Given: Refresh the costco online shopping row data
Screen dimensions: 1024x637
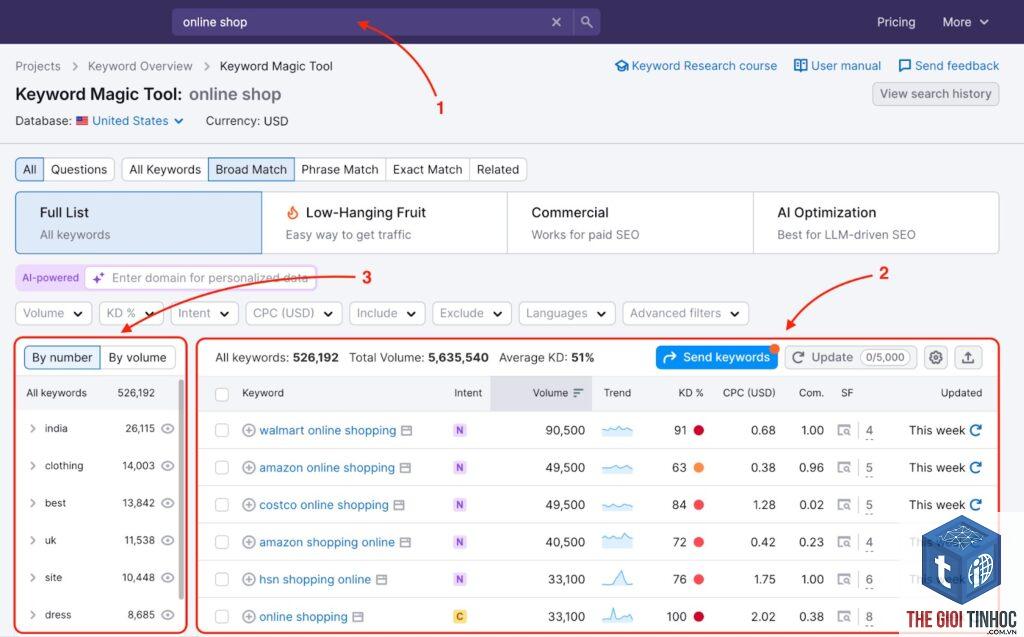Looking at the screenshot, I should pos(976,504).
